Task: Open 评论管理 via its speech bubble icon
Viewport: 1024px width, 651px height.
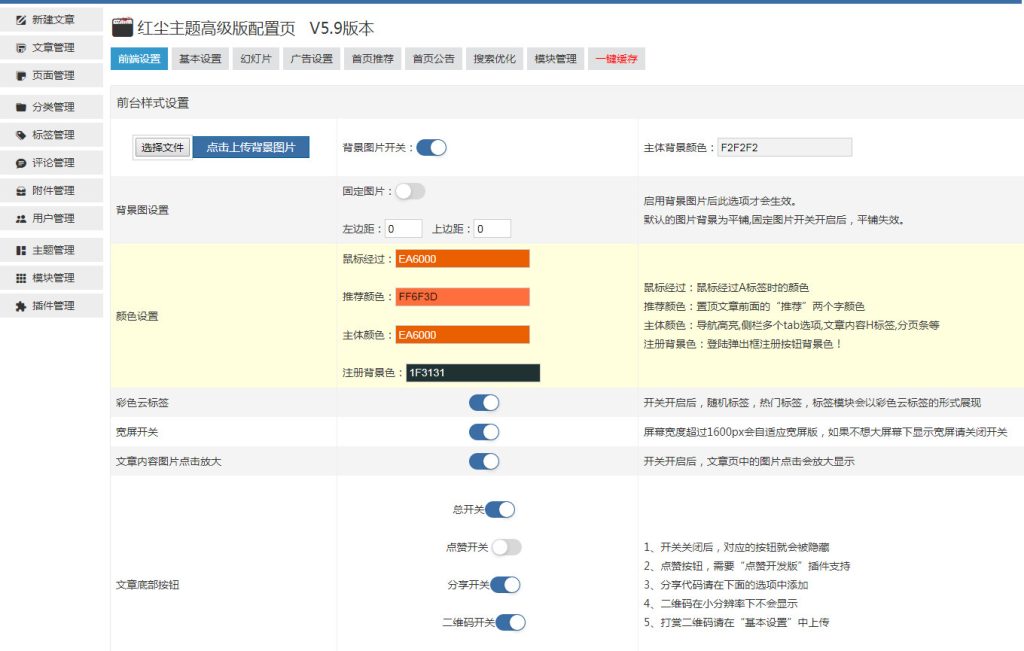Action: (21, 163)
